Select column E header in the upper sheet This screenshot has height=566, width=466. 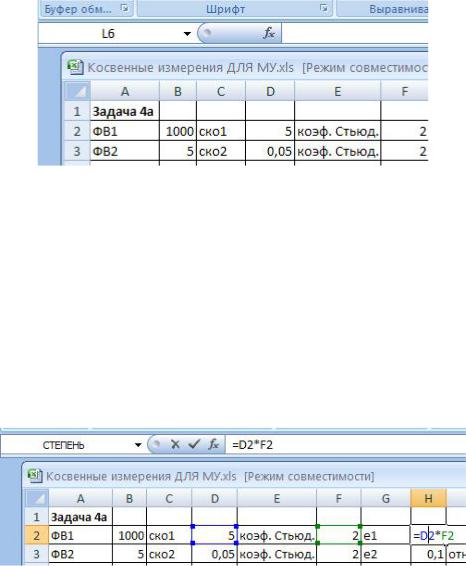click(337, 91)
